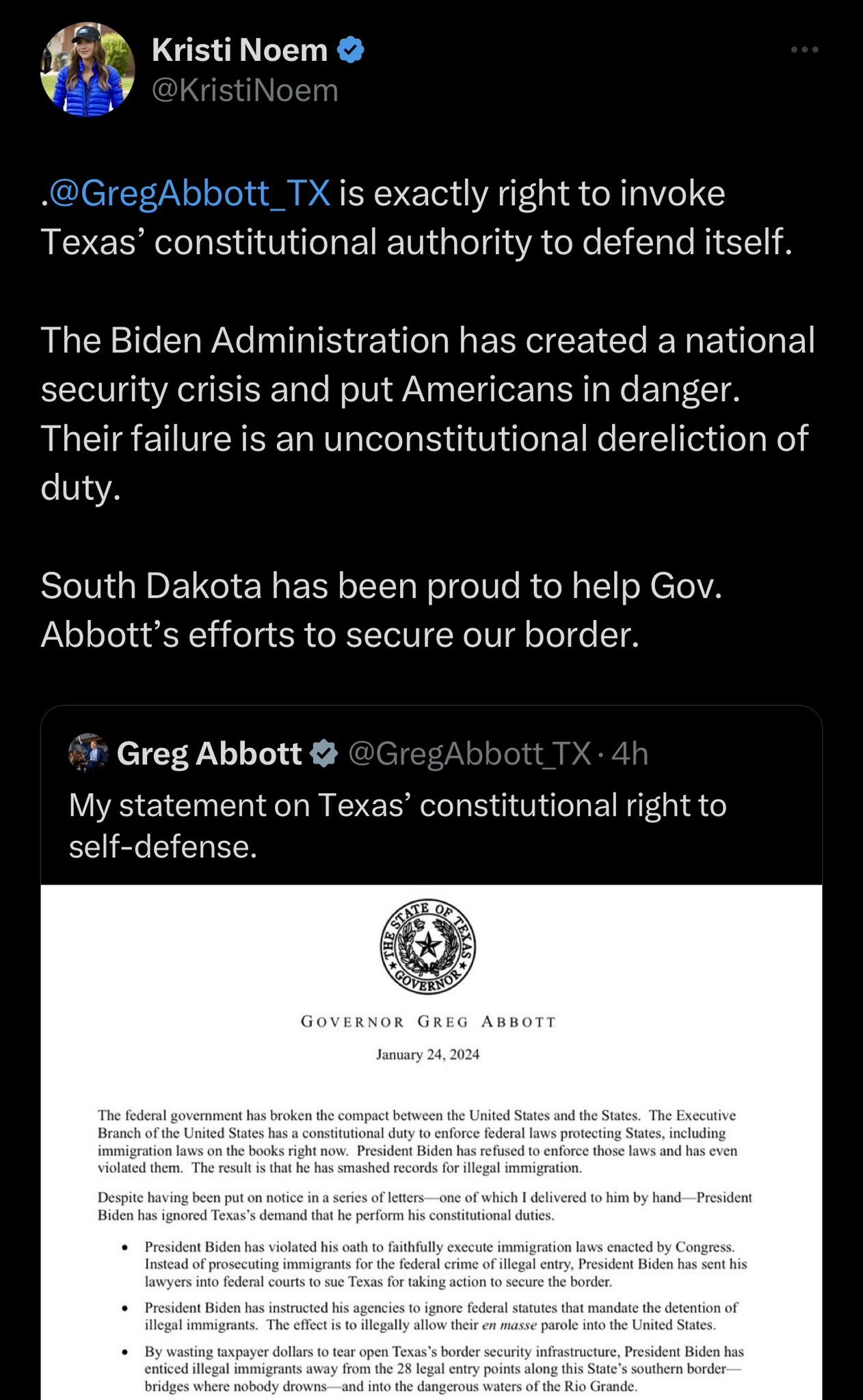The height and width of the screenshot is (1400, 863).
Task: Open the three-dot more options menu
Action: click(x=804, y=50)
